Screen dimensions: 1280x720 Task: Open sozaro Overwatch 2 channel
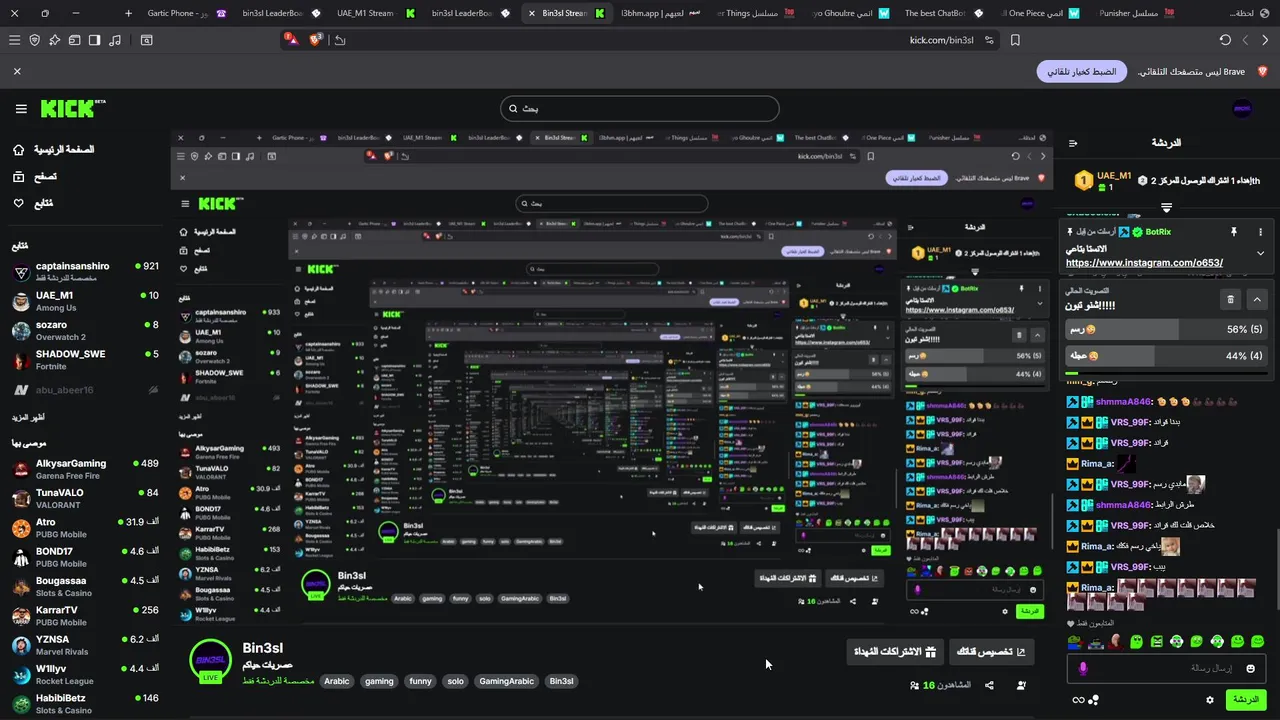click(85, 331)
